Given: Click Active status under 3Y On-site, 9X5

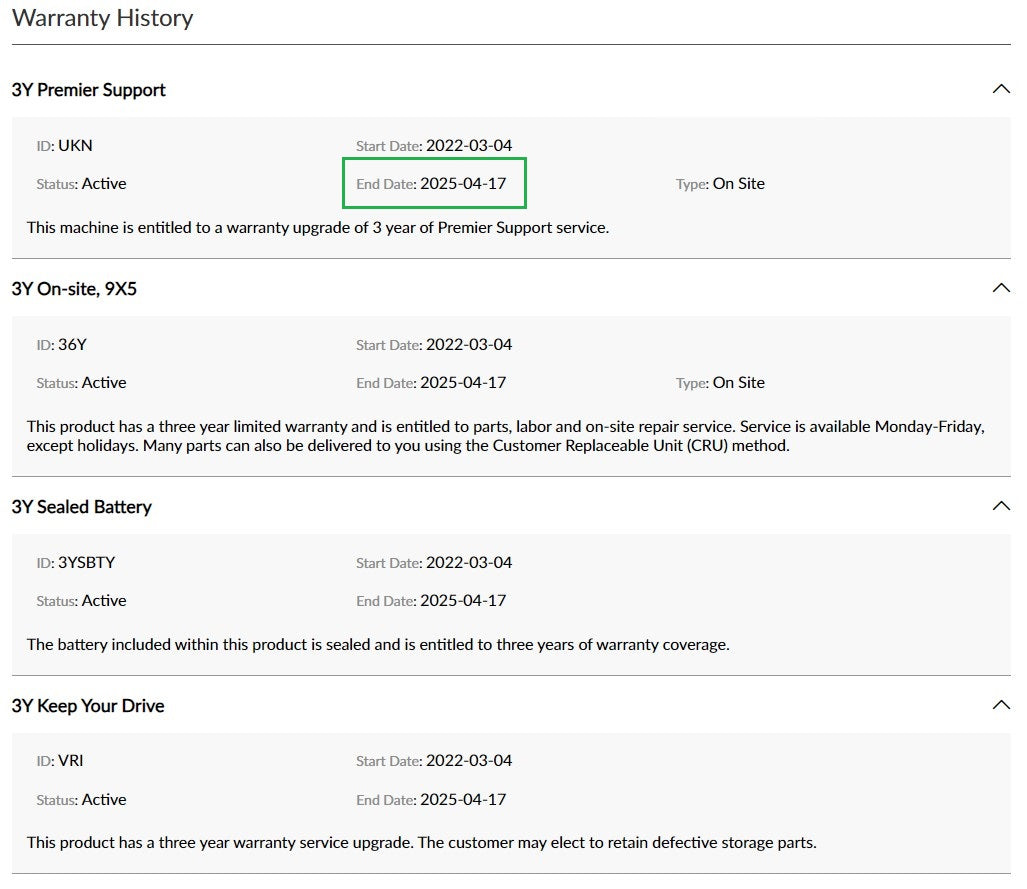Looking at the screenshot, I should pyautogui.click(x=104, y=383).
